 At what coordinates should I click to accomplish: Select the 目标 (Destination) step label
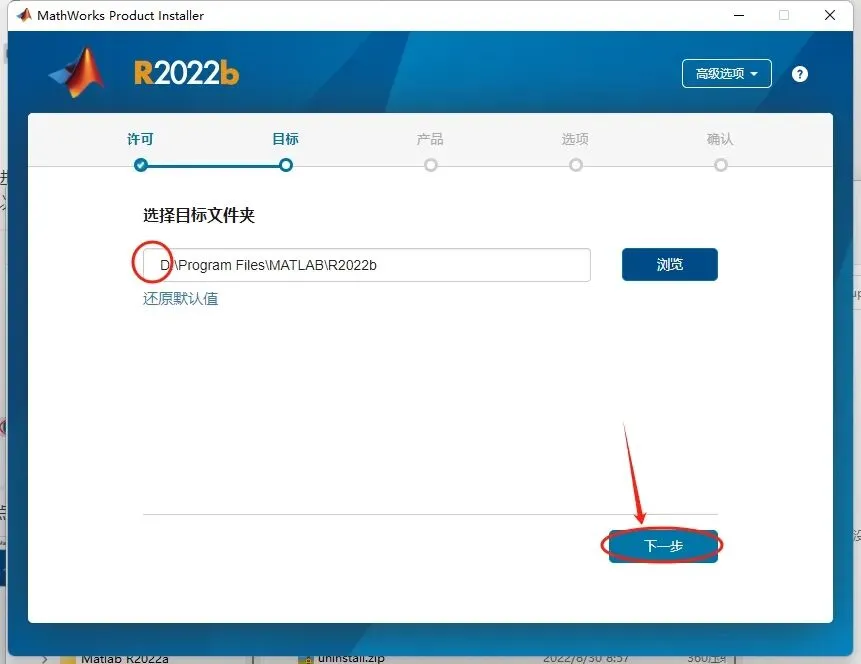click(x=286, y=139)
